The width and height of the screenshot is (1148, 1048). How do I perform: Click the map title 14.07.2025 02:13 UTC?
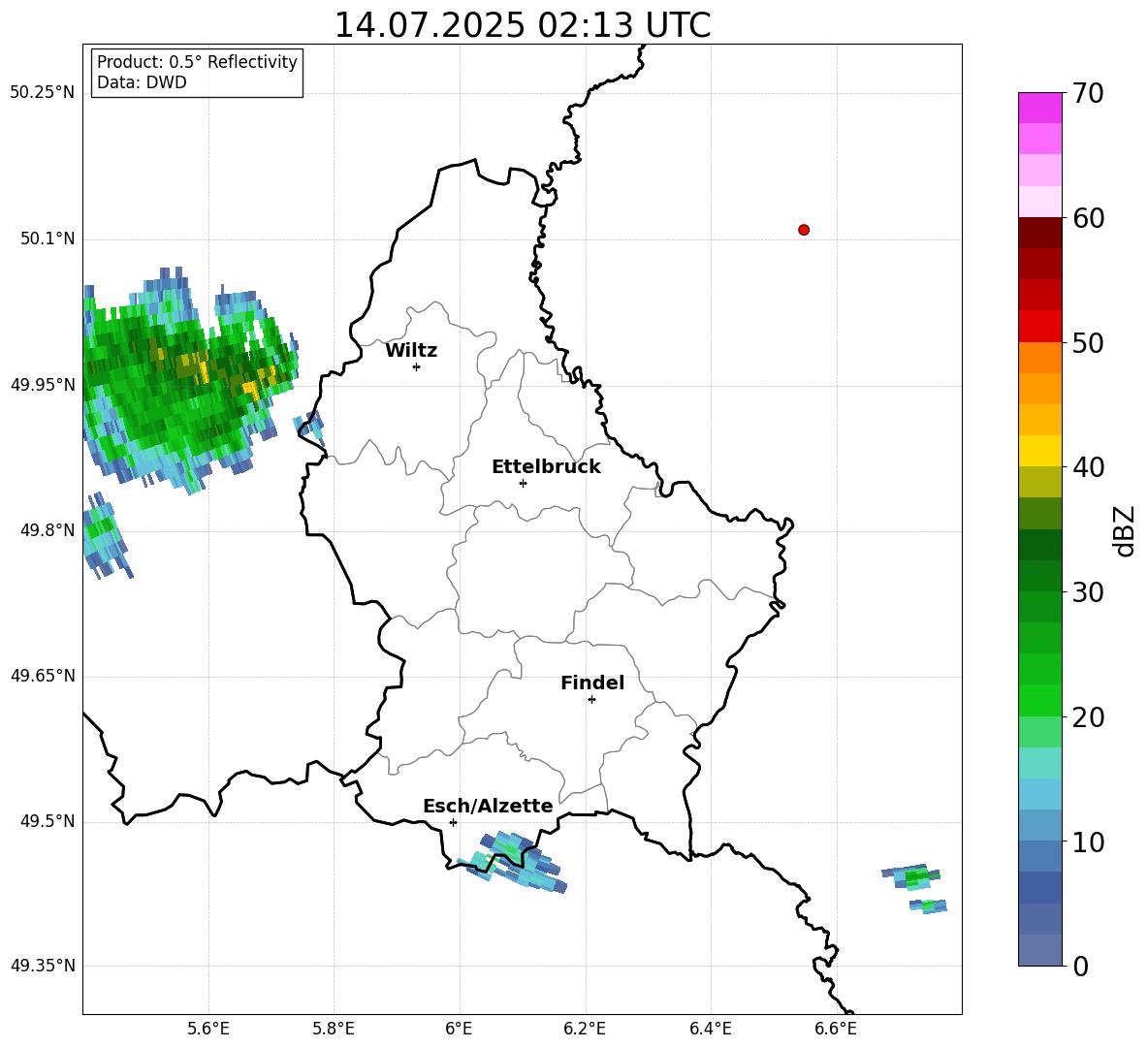pos(522,25)
